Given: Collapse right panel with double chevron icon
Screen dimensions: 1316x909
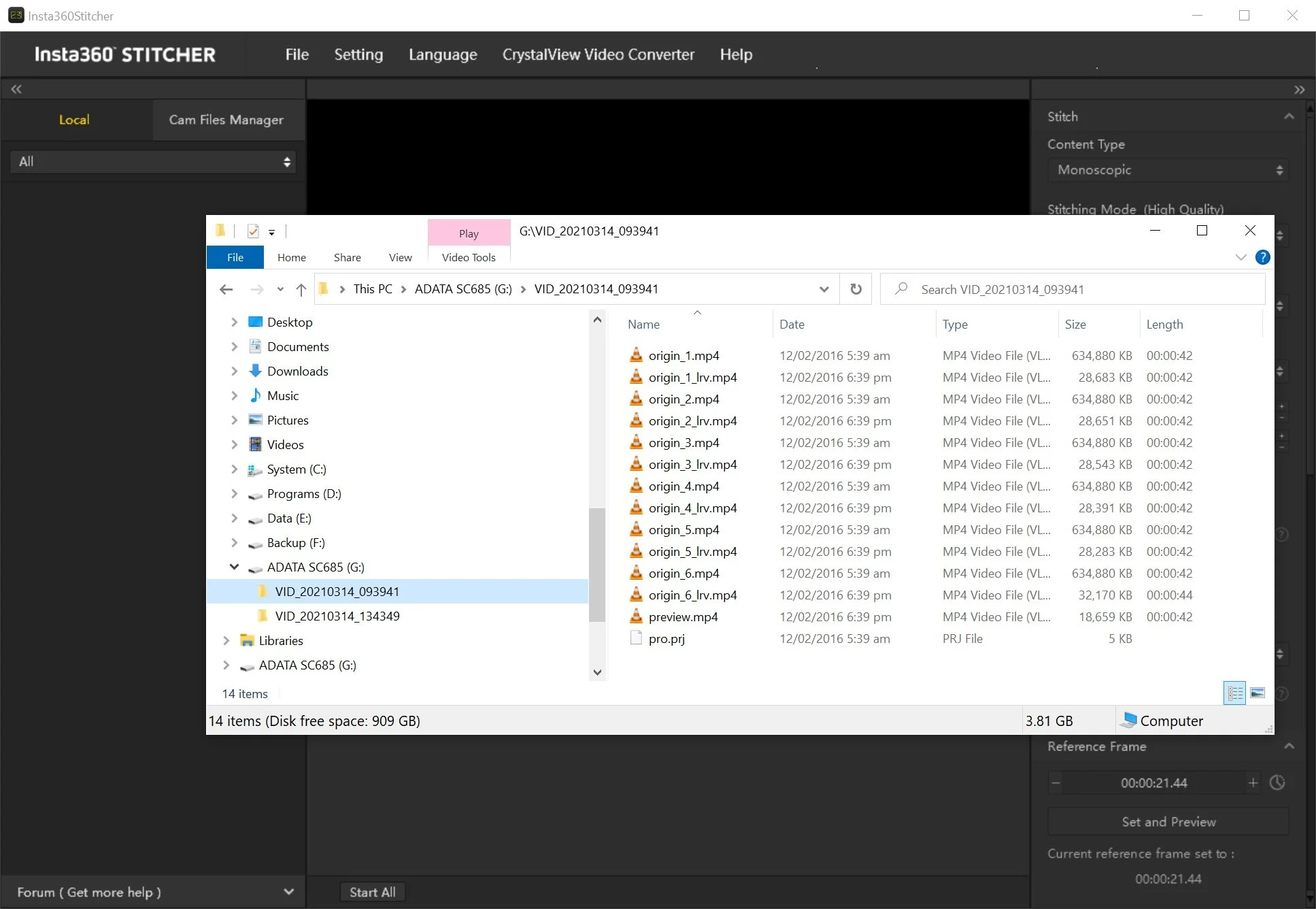Looking at the screenshot, I should (1299, 89).
